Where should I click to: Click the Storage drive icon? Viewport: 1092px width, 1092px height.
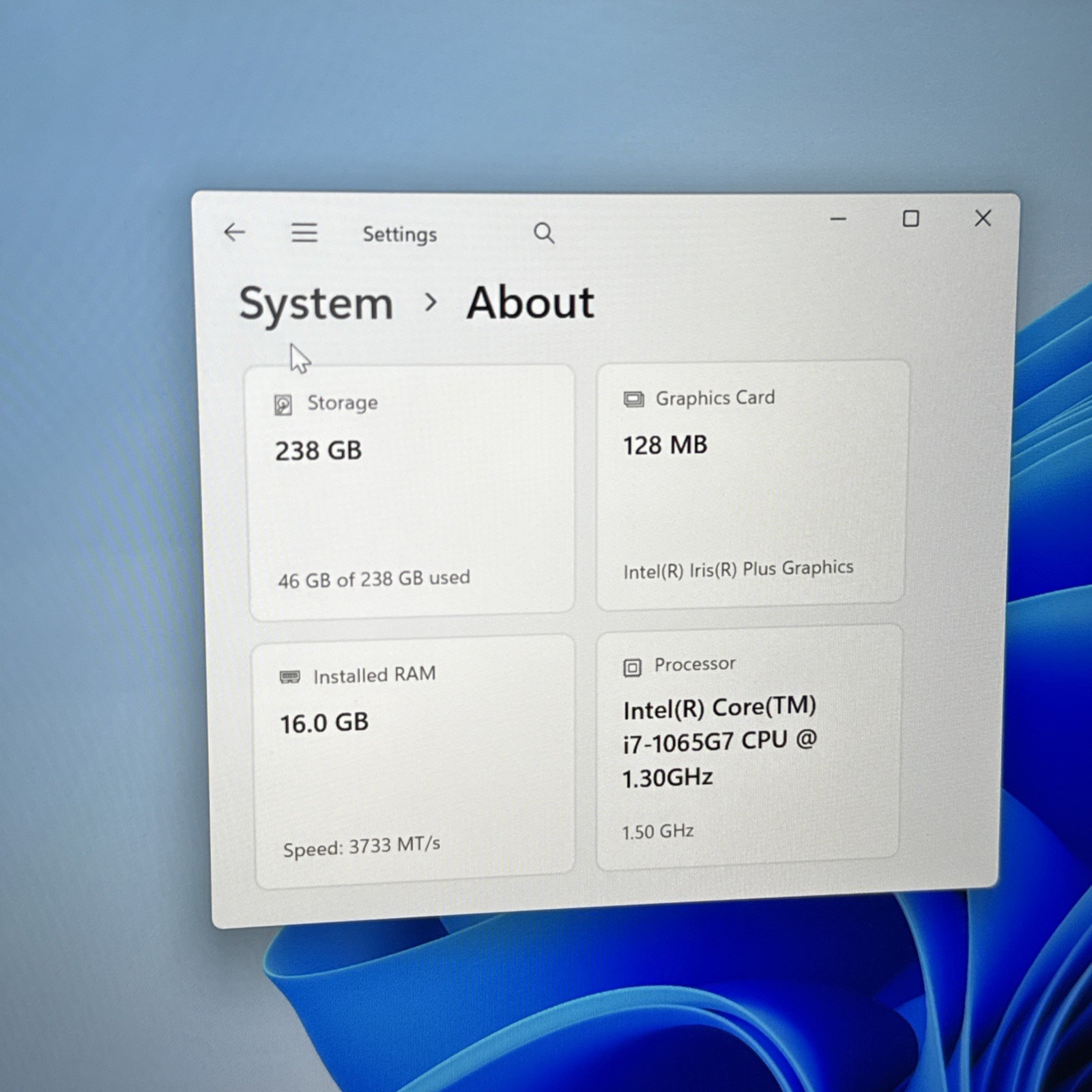point(283,405)
